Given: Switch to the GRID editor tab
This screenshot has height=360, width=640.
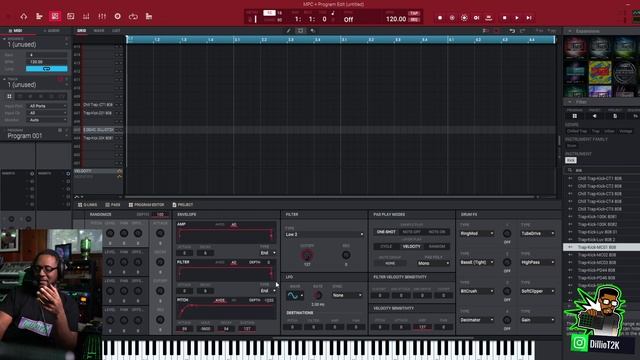Looking at the screenshot, I should click(x=82, y=31).
